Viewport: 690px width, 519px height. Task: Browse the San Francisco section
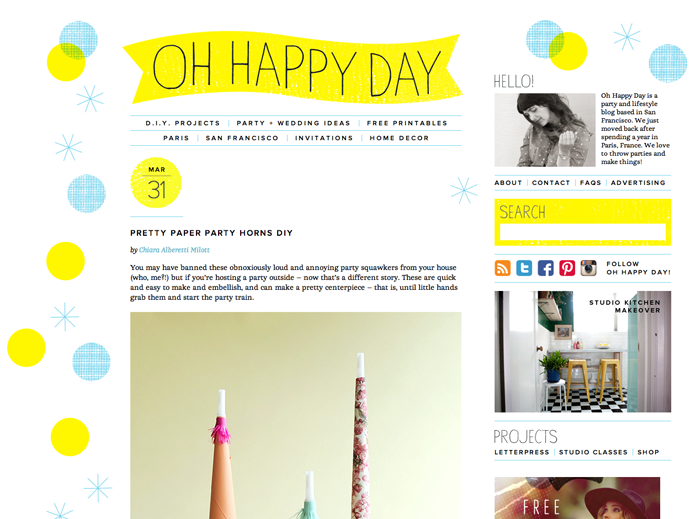(x=242, y=138)
